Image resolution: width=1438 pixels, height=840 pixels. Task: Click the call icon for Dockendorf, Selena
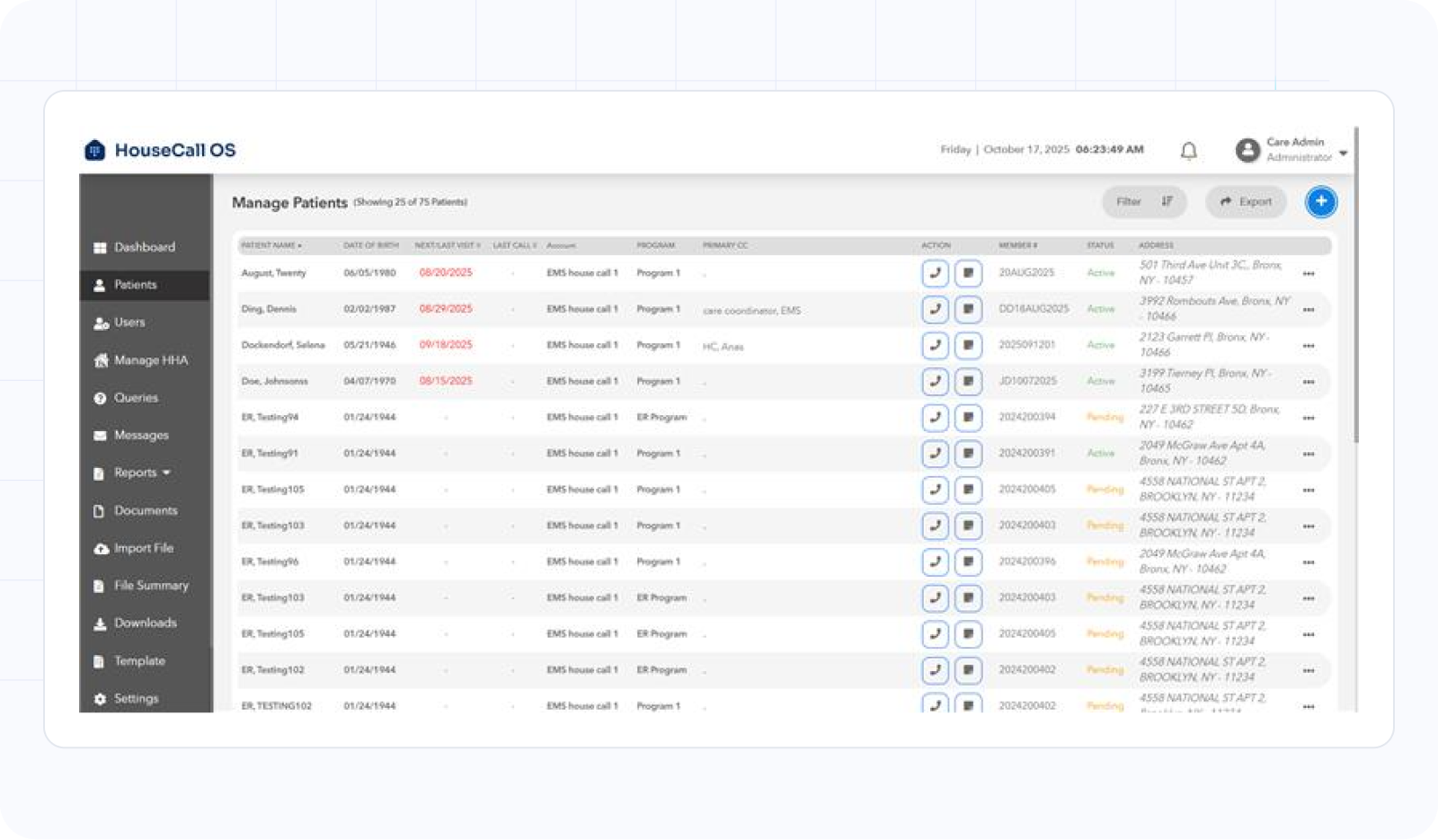click(x=936, y=345)
